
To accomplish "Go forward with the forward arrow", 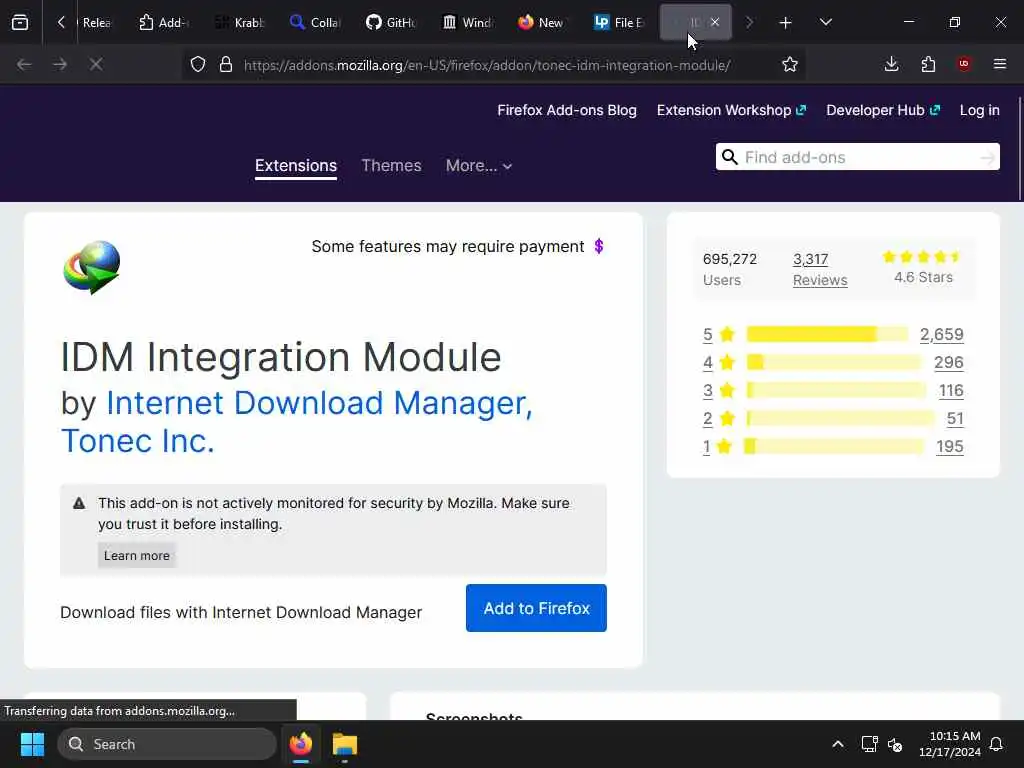I will click(x=60, y=64).
